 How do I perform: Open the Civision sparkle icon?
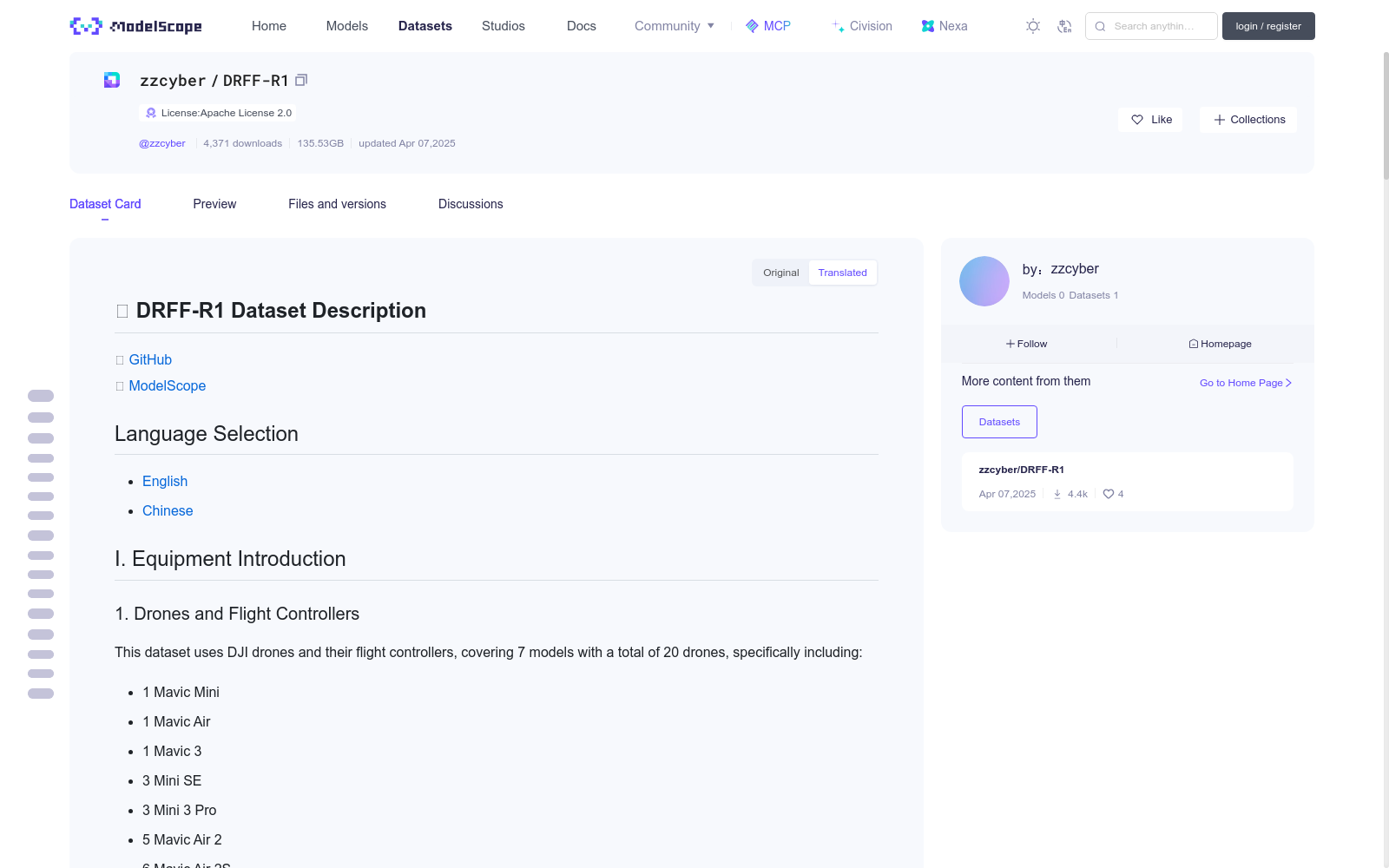839,26
